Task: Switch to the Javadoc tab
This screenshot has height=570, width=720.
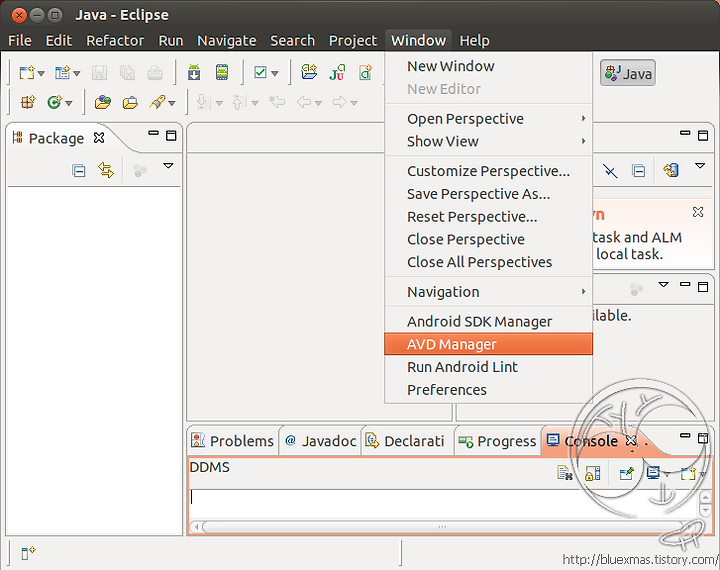Action: coord(320,441)
